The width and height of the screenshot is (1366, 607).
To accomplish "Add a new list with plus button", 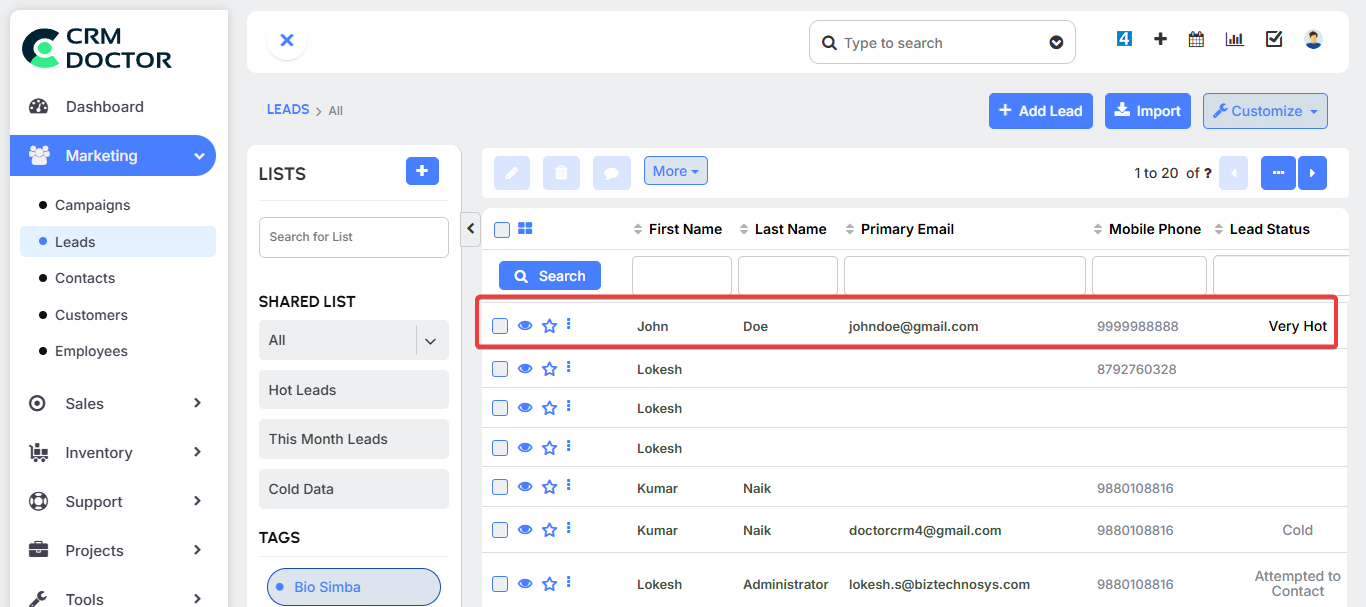I will (422, 172).
